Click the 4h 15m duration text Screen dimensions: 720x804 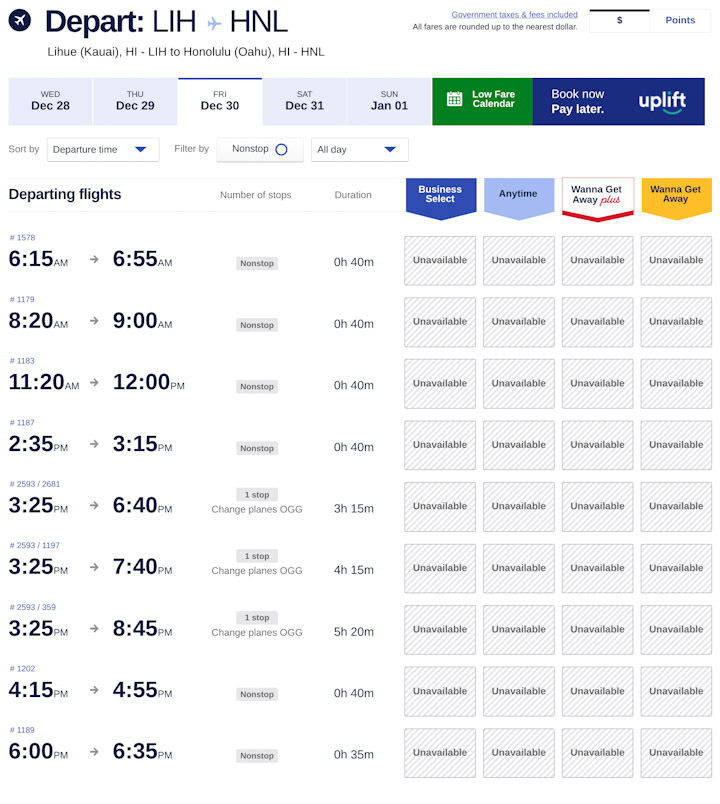click(354, 570)
